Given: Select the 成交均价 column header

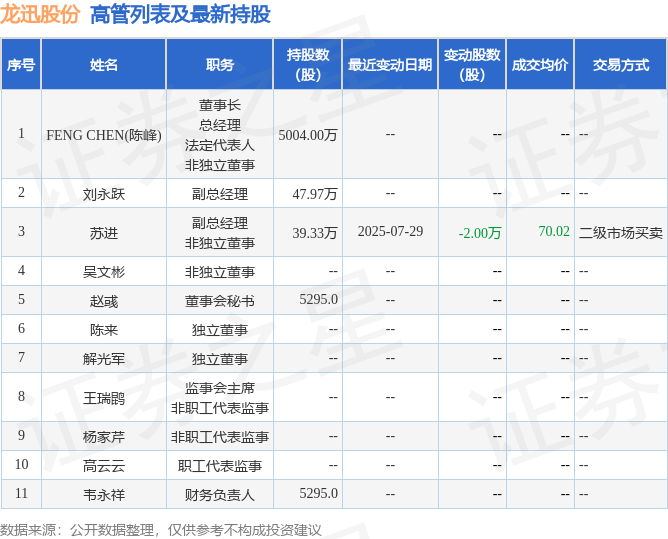Looking at the screenshot, I should coord(540,65).
